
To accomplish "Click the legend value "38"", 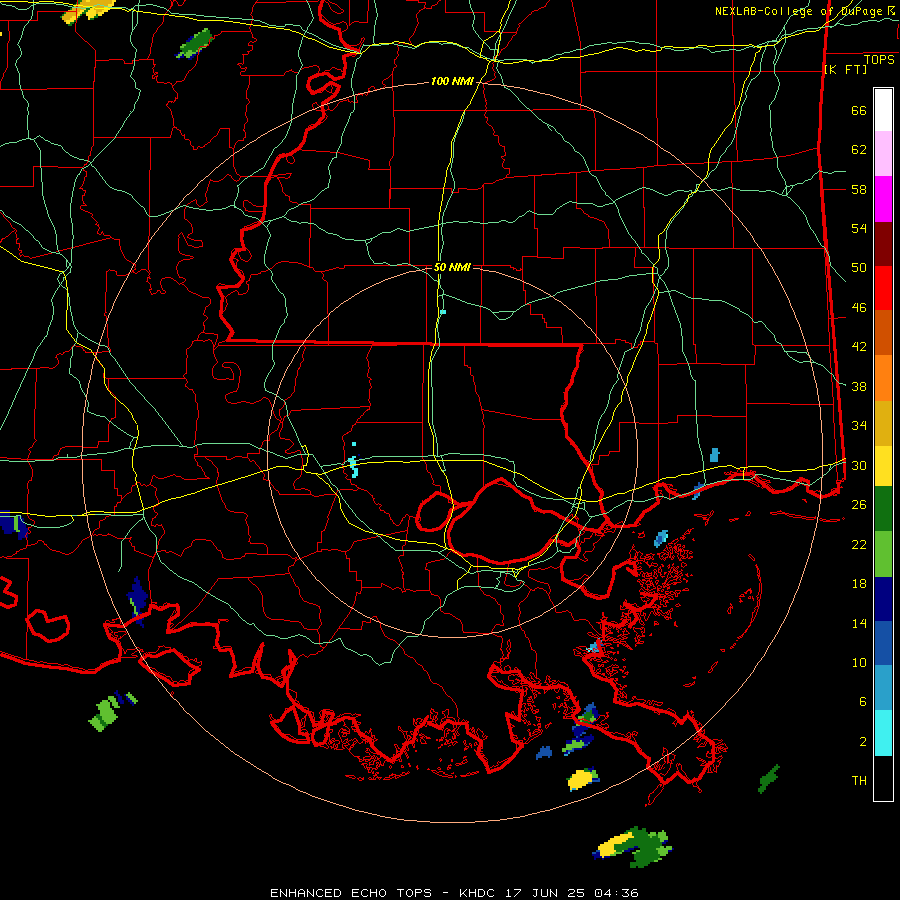I will 859,386.
